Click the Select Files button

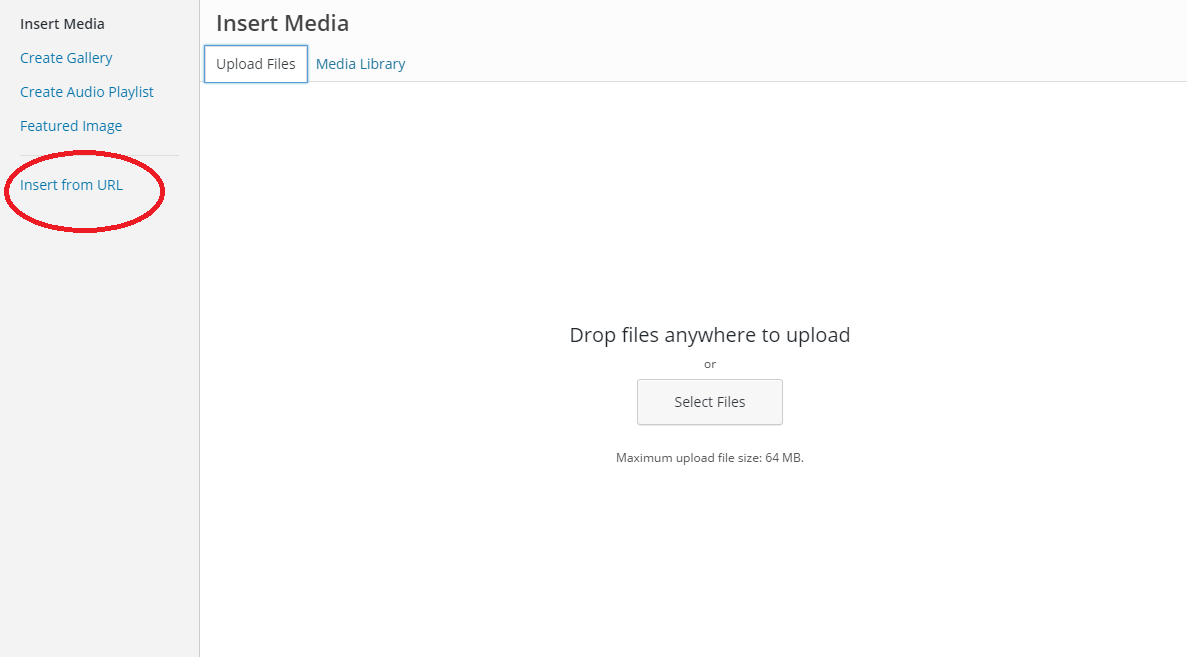tap(709, 402)
